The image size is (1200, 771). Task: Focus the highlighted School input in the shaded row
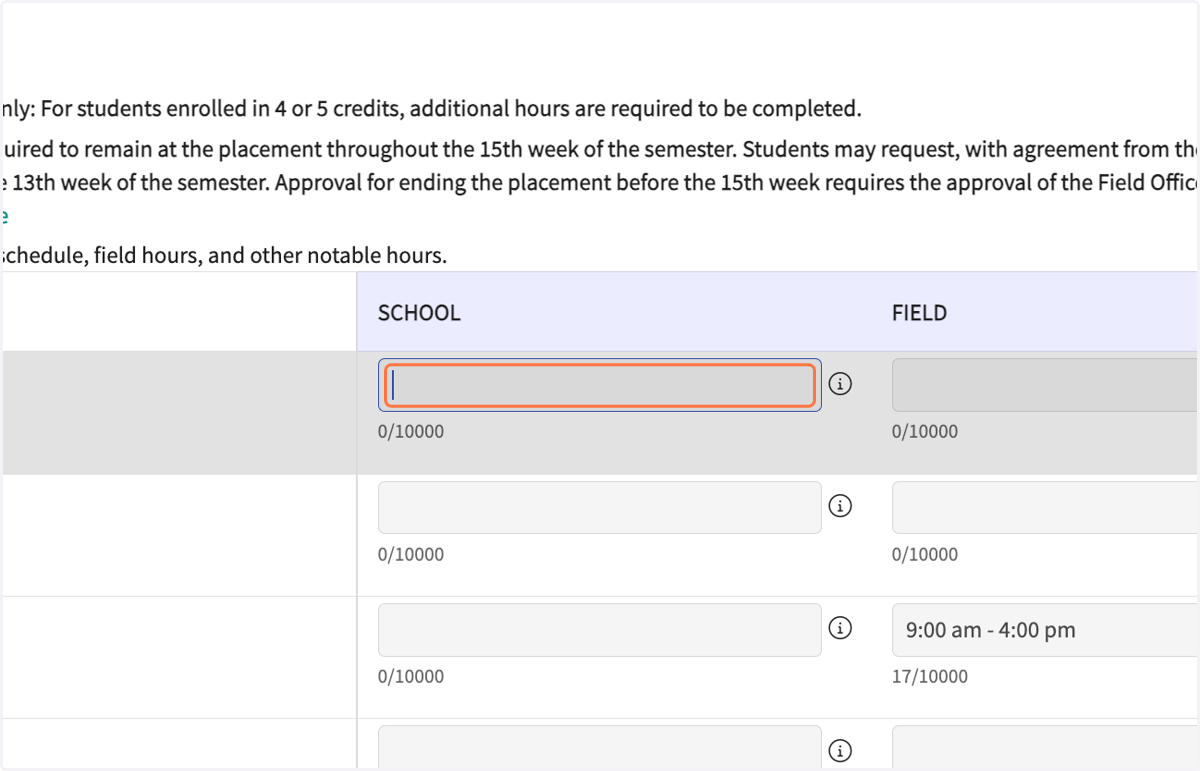tap(600, 385)
